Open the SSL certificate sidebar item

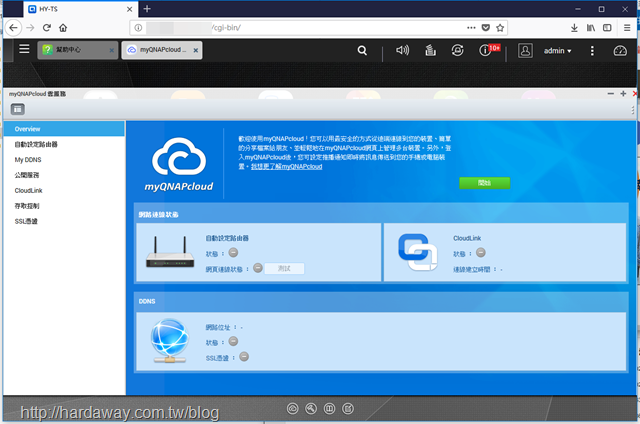coord(64,221)
